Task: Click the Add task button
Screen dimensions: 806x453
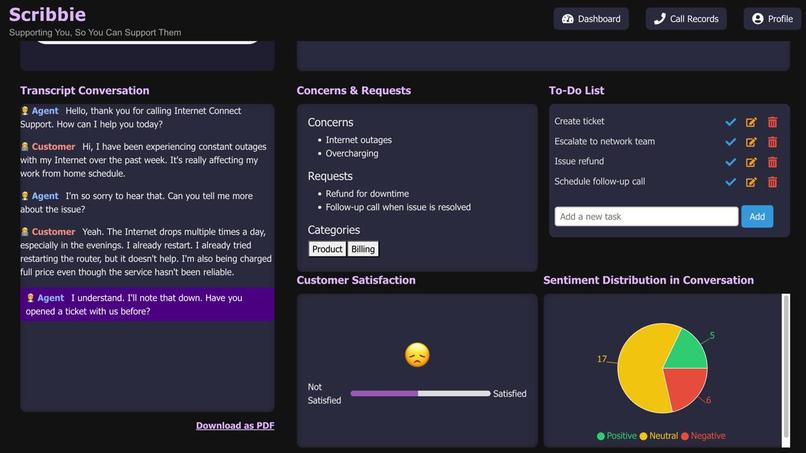Action: pos(757,216)
